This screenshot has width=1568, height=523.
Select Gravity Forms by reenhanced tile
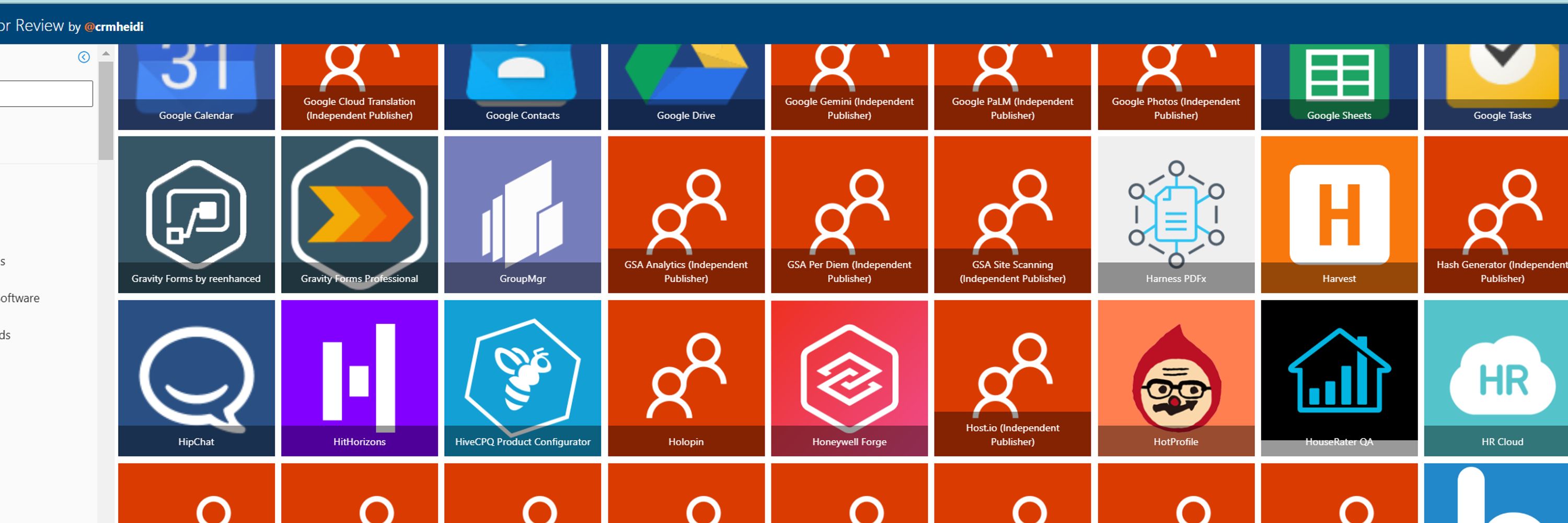(196, 214)
